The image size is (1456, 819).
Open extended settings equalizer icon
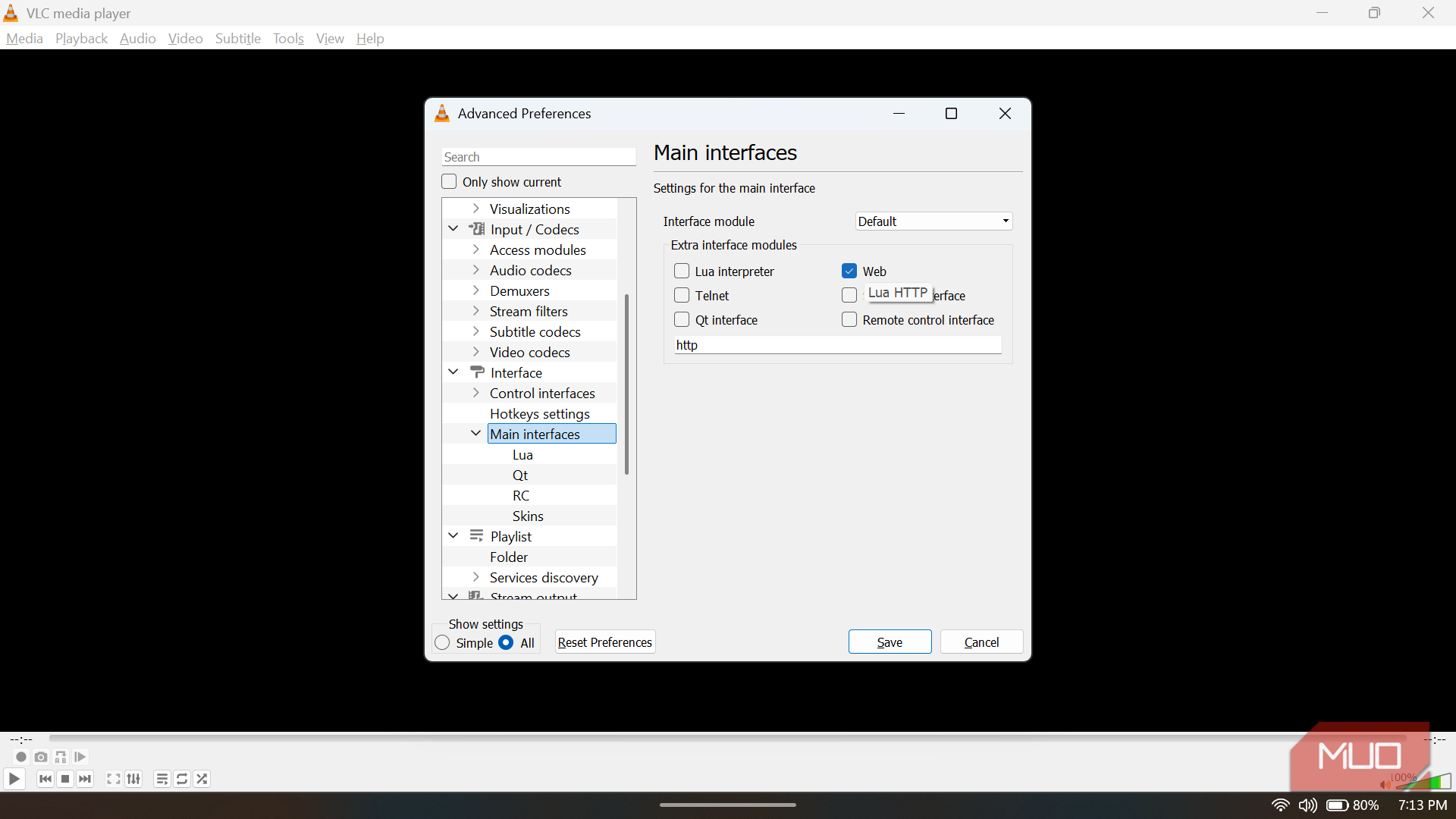coord(133,779)
